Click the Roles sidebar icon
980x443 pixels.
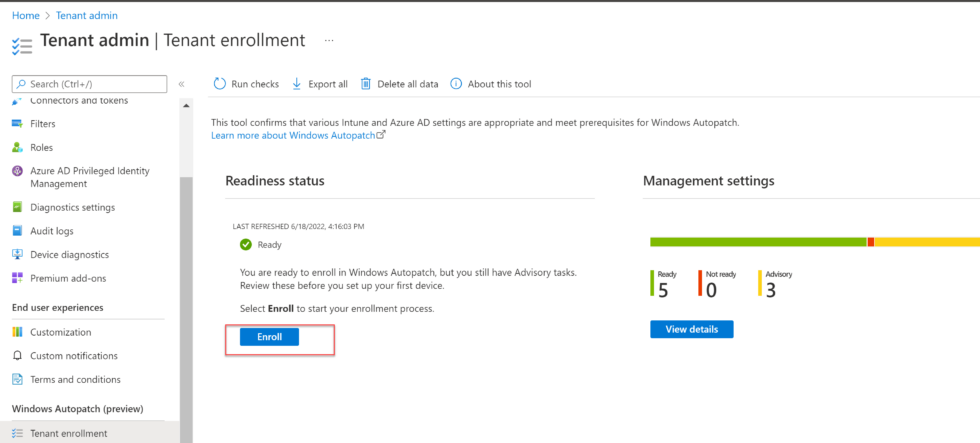coord(18,147)
